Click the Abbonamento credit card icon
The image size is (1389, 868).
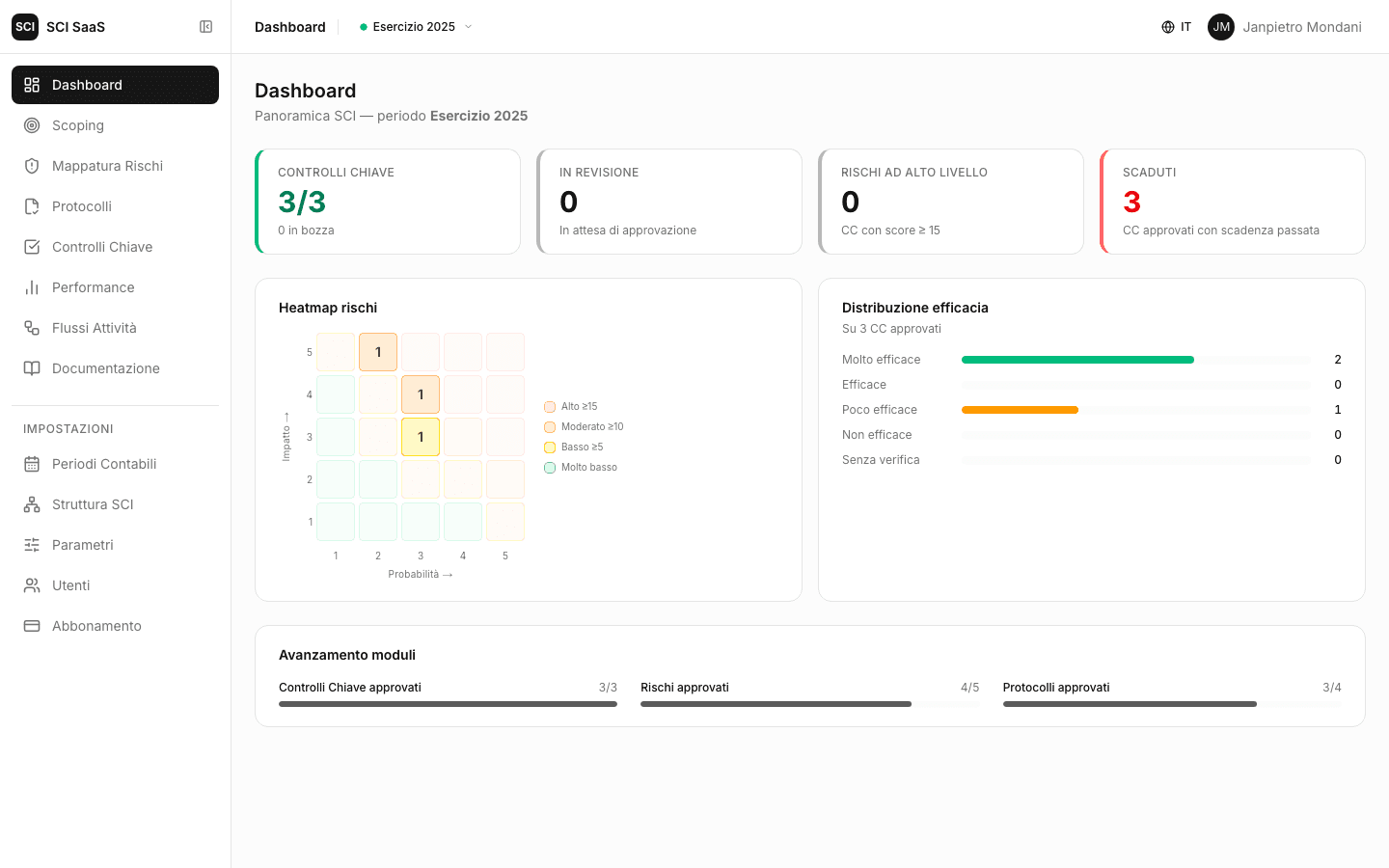click(32, 626)
